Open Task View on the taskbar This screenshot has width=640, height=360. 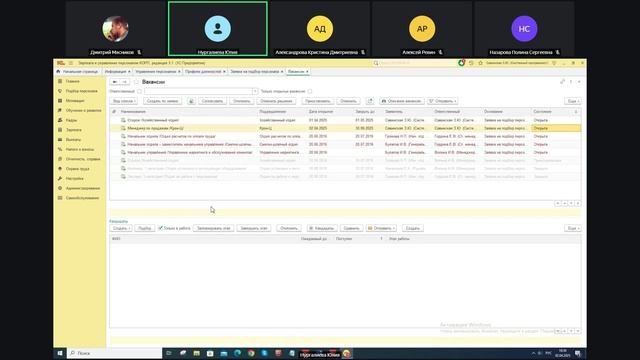[169, 353]
